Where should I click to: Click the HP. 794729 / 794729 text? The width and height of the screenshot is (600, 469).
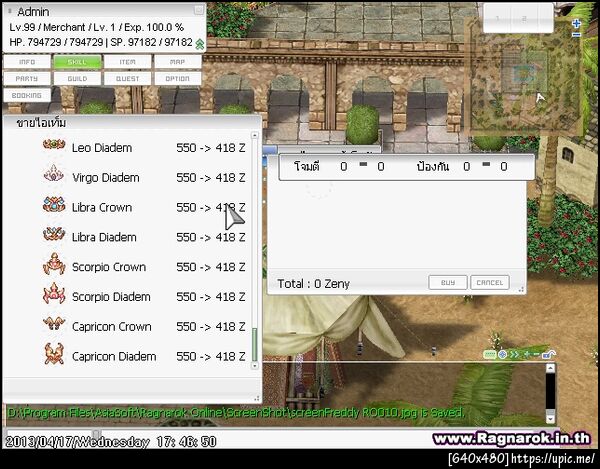[x=56, y=42]
